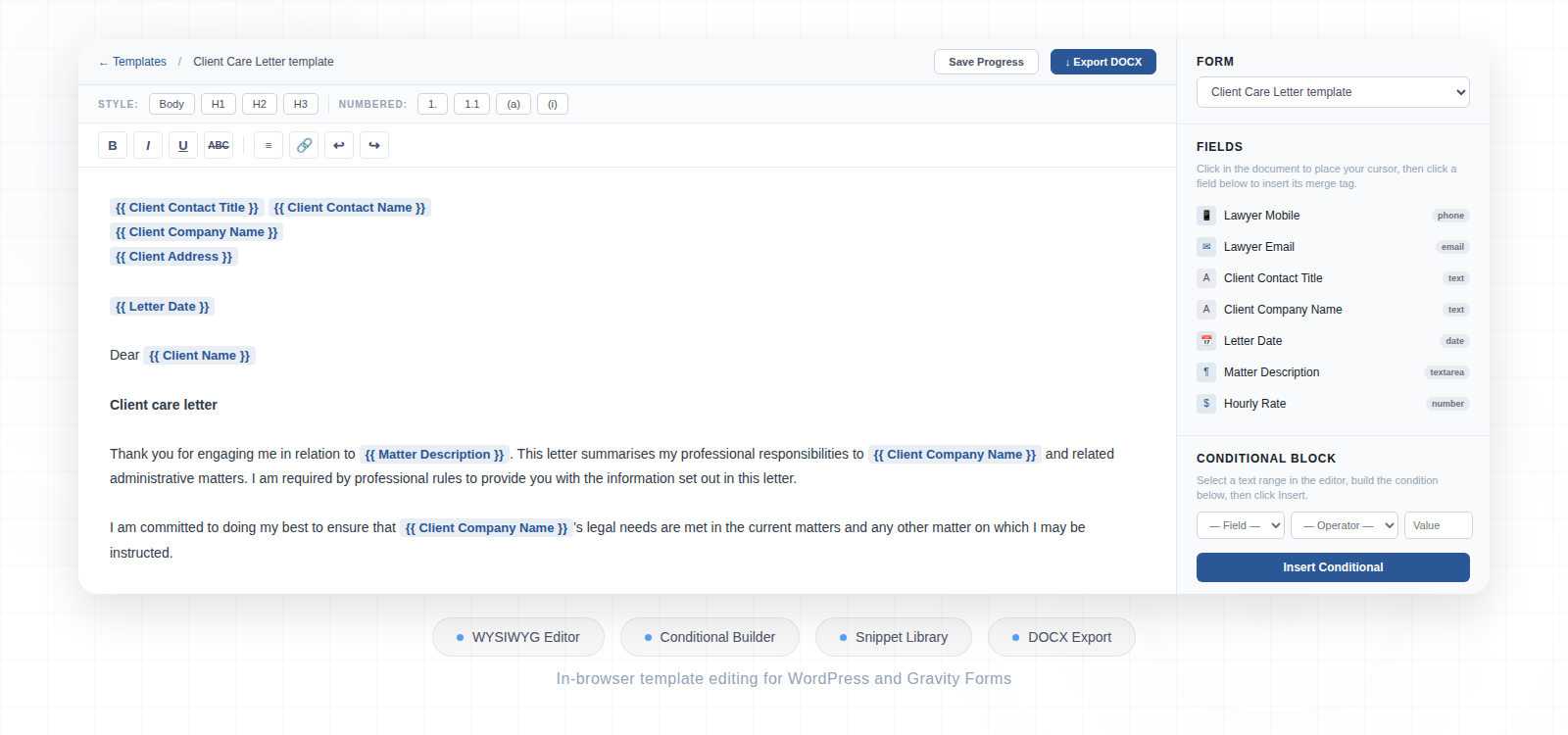The height and width of the screenshot is (735, 1568).
Task: Apply '(i)' numbered style
Action: tap(553, 104)
